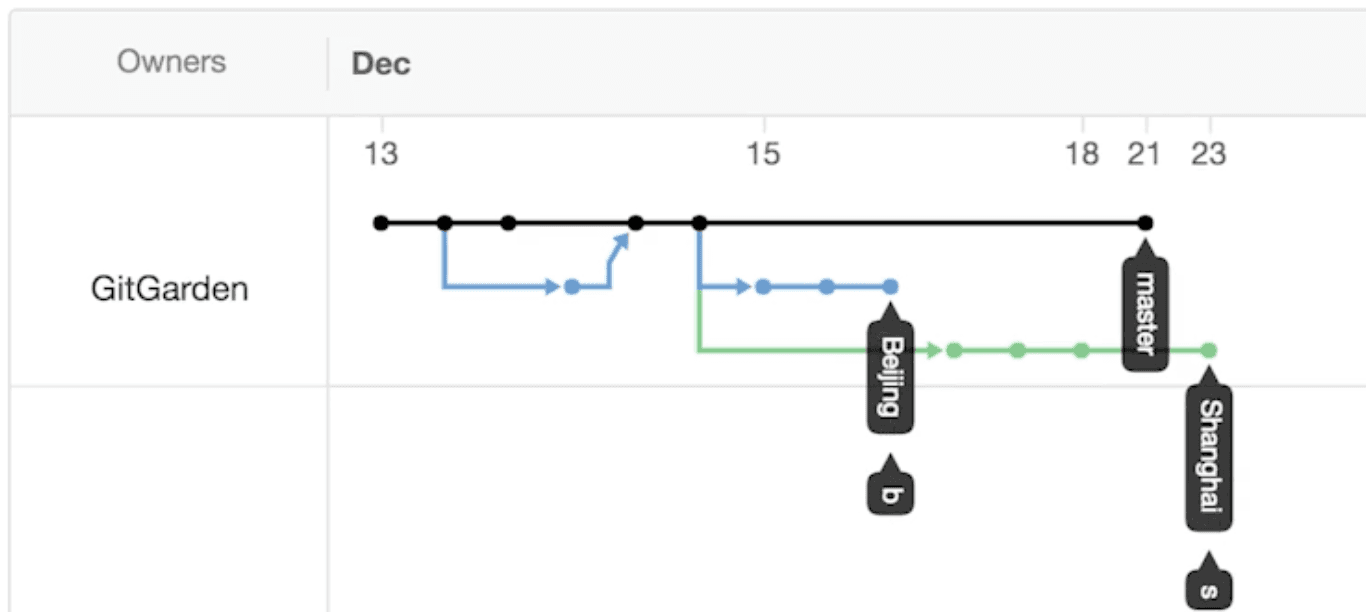Select date label 15
The image size is (1366, 612).
pos(764,154)
